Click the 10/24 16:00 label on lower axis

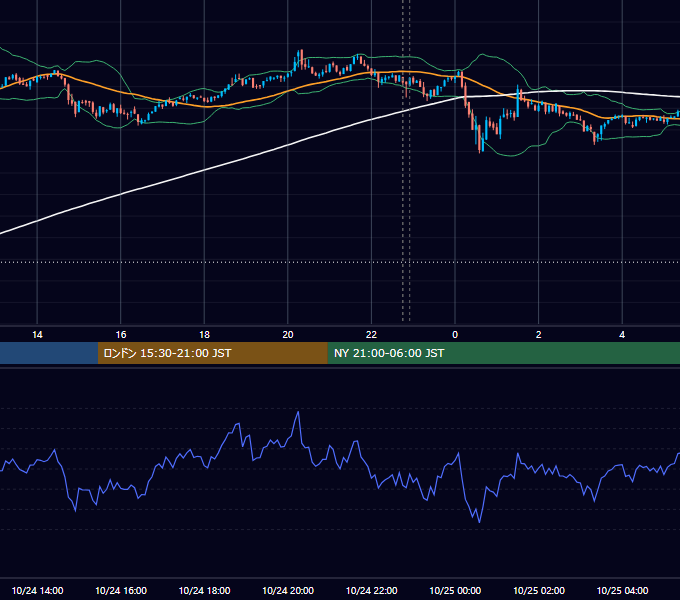point(121,590)
